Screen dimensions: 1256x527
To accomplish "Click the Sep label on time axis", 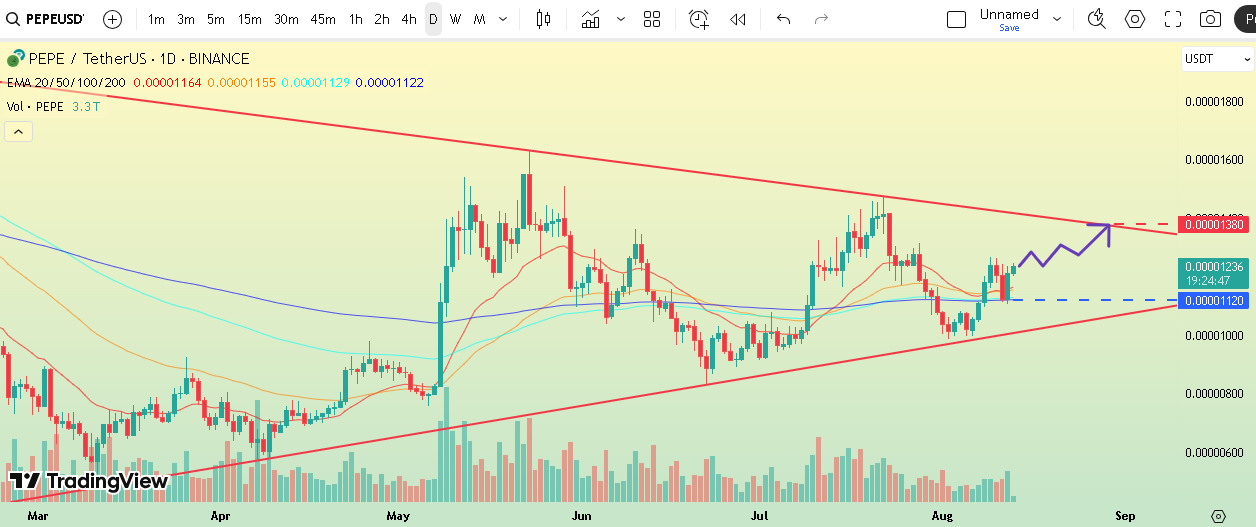I will pyautogui.click(x=1125, y=516).
